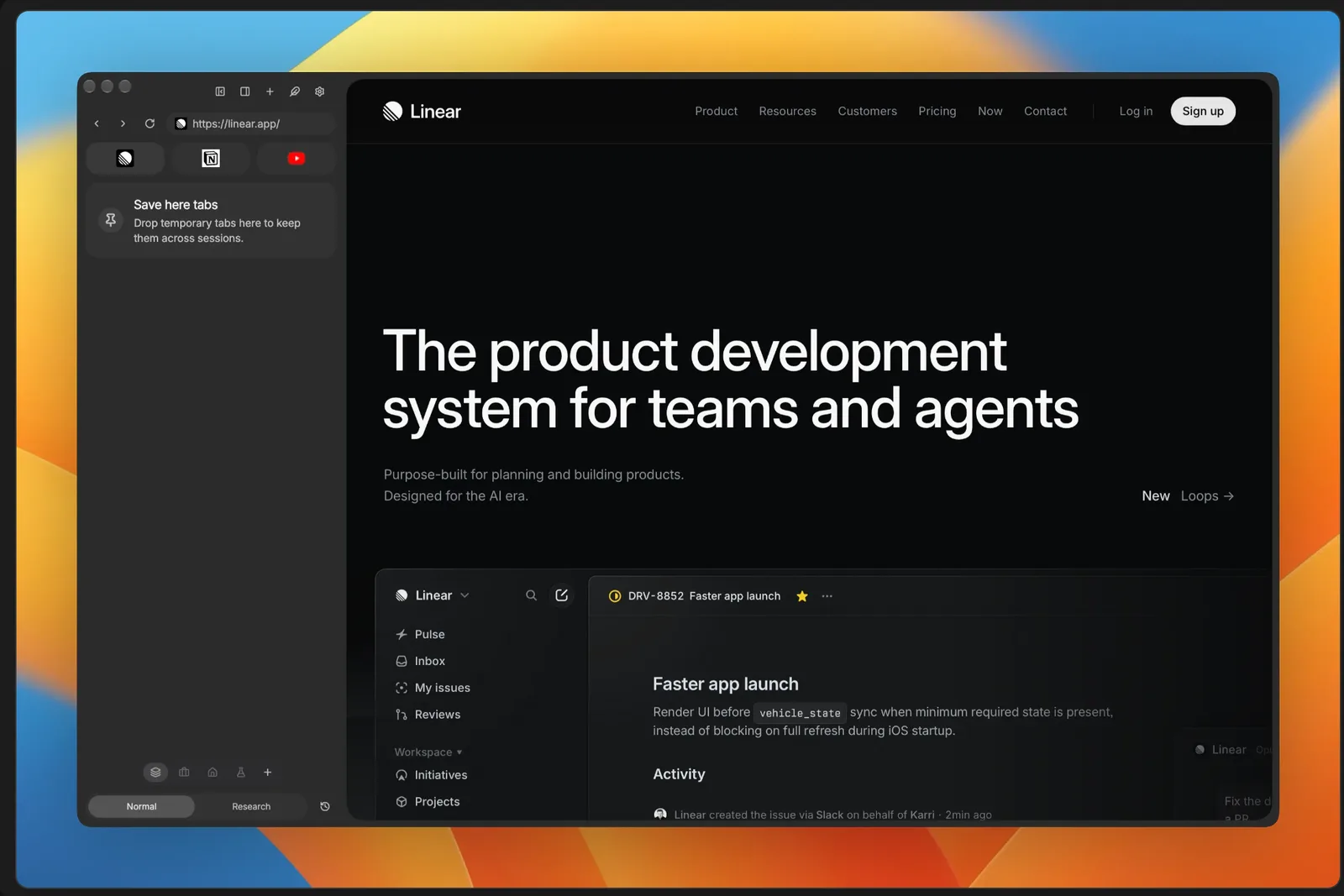Click the Log in link
Image resolution: width=1344 pixels, height=896 pixels.
click(1137, 111)
